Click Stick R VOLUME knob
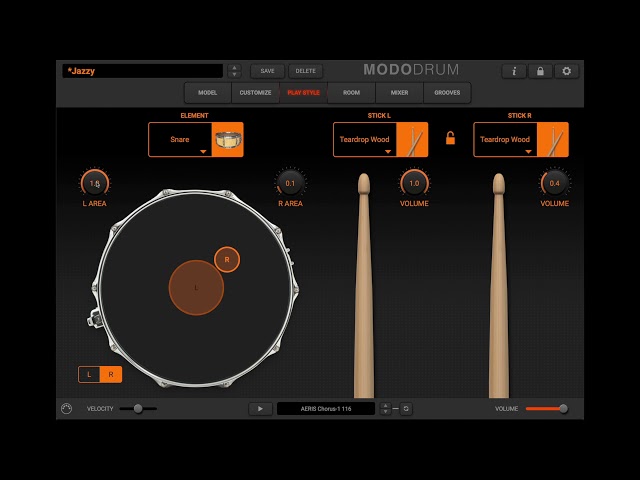The height and width of the screenshot is (480, 640). [554, 183]
